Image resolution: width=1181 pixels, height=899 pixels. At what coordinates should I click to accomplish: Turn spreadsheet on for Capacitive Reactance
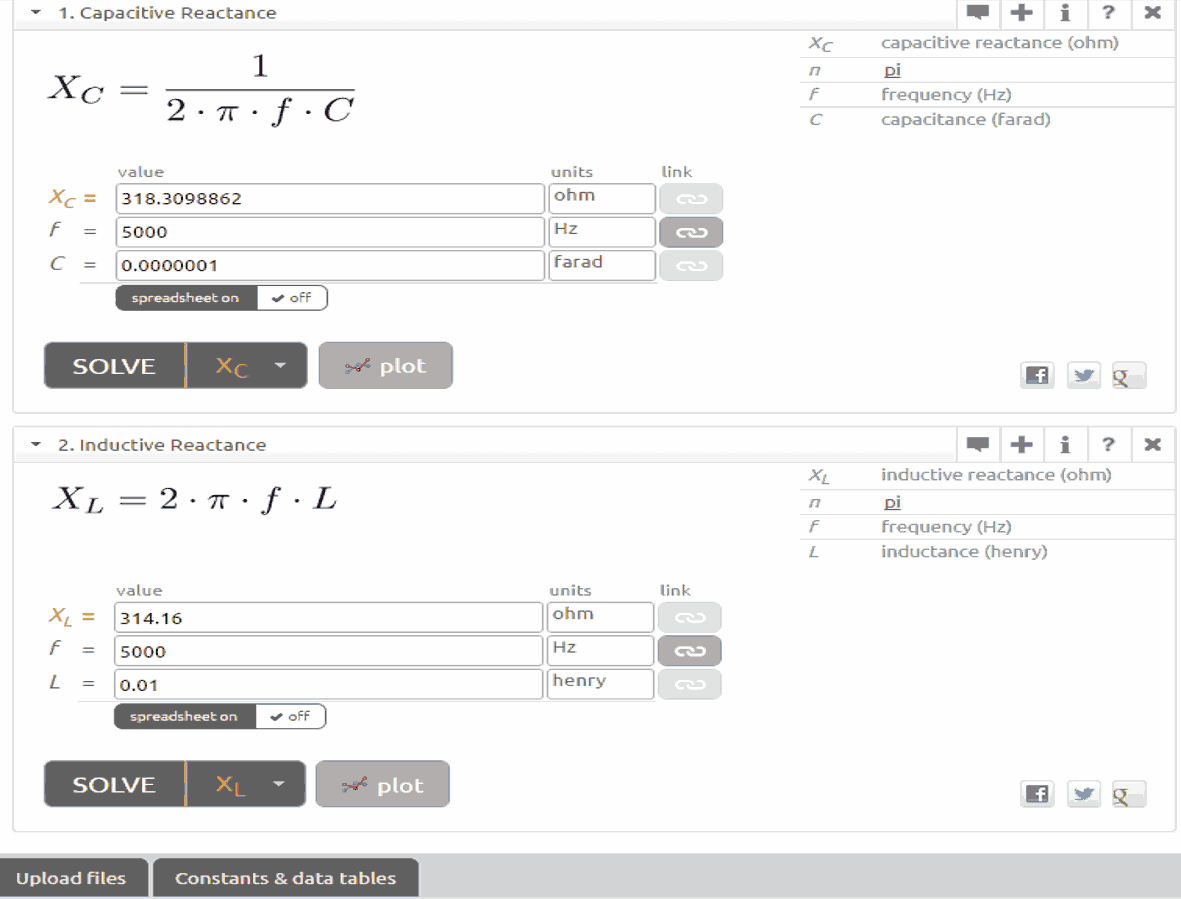[185, 298]
